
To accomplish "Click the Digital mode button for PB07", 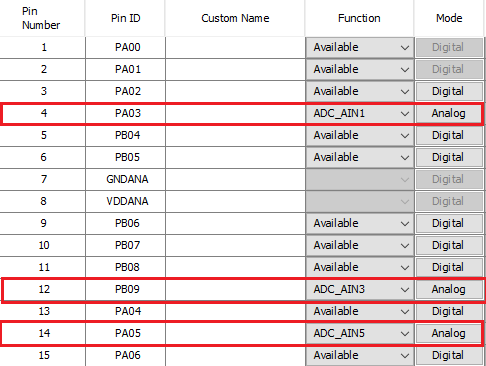I will tap(449, 245).
